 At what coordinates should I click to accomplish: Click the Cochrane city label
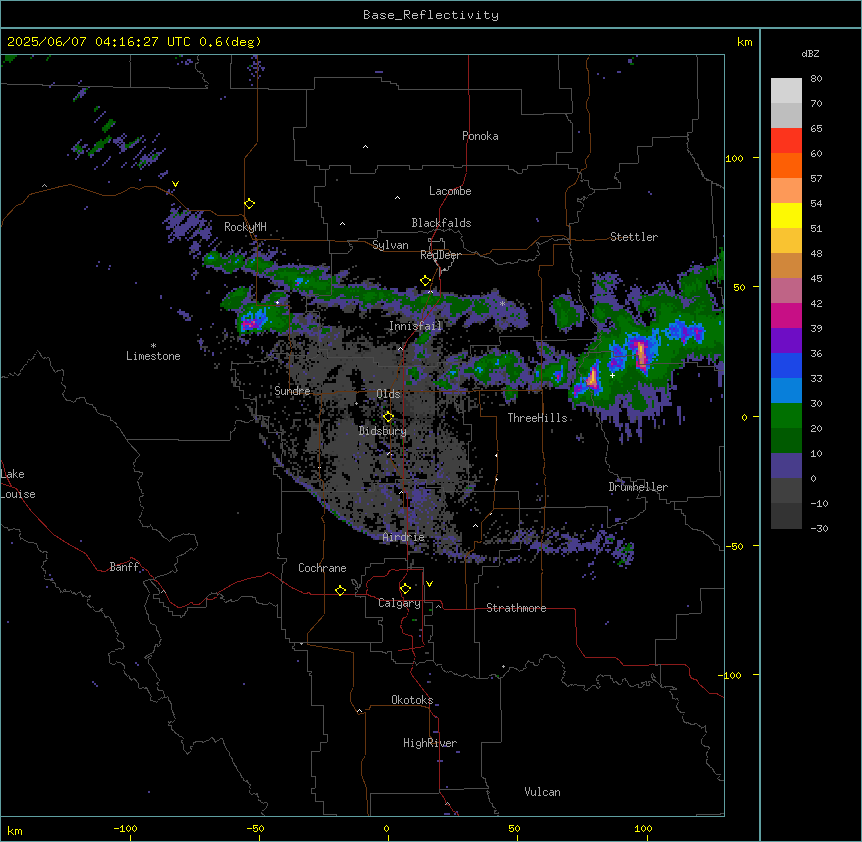pos(322,568)
